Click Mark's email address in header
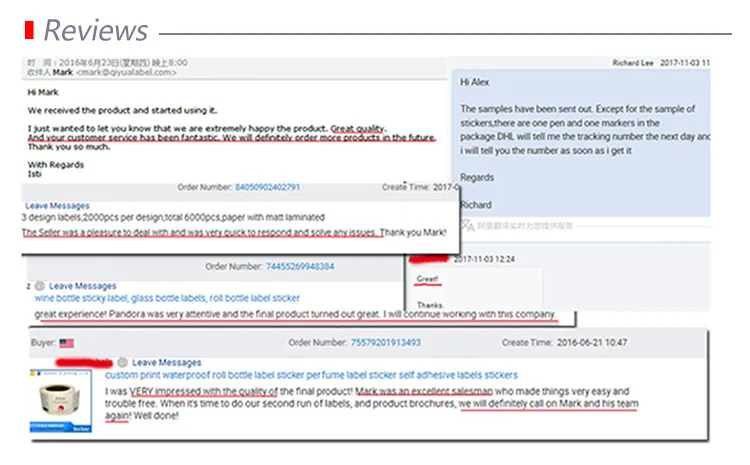The image size is (750, 465). pos(129,72)
